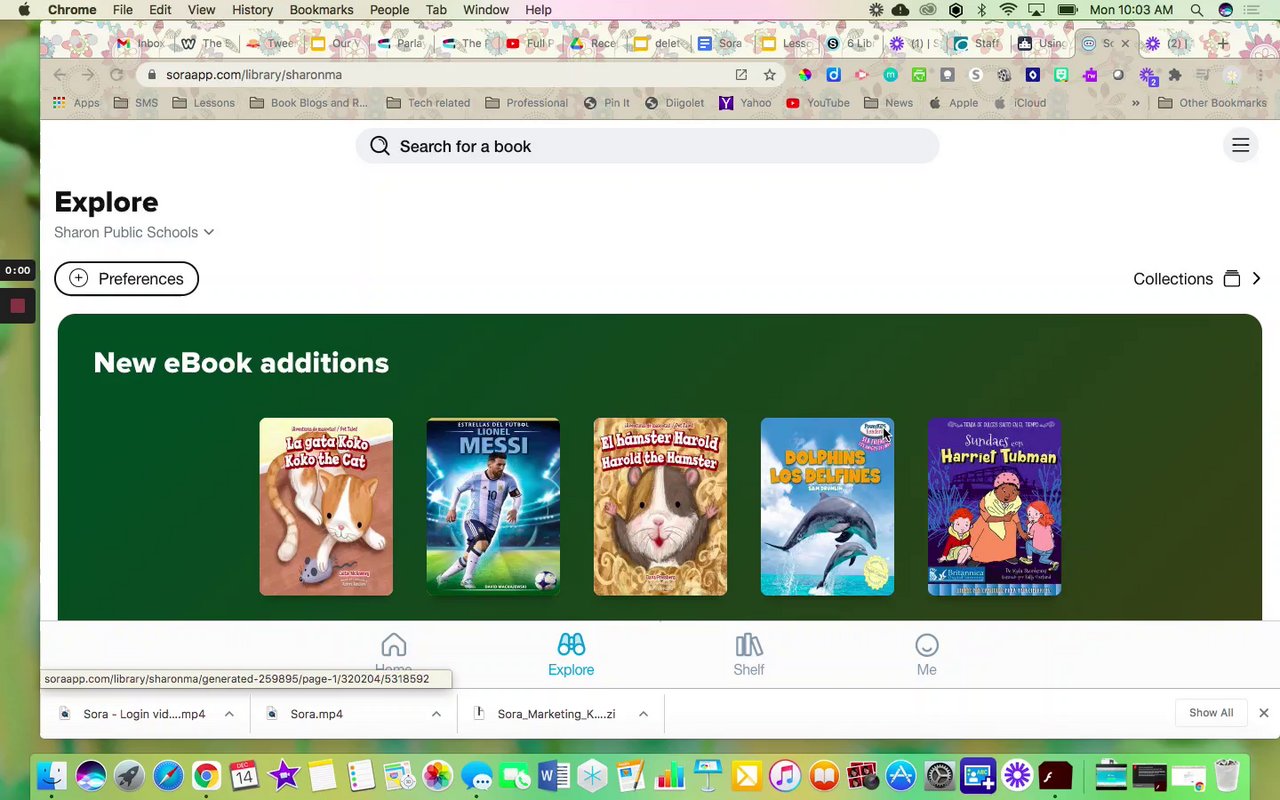Open a new browser tab
This screenshot has height=800, width=1280.
pos(1222,44)
